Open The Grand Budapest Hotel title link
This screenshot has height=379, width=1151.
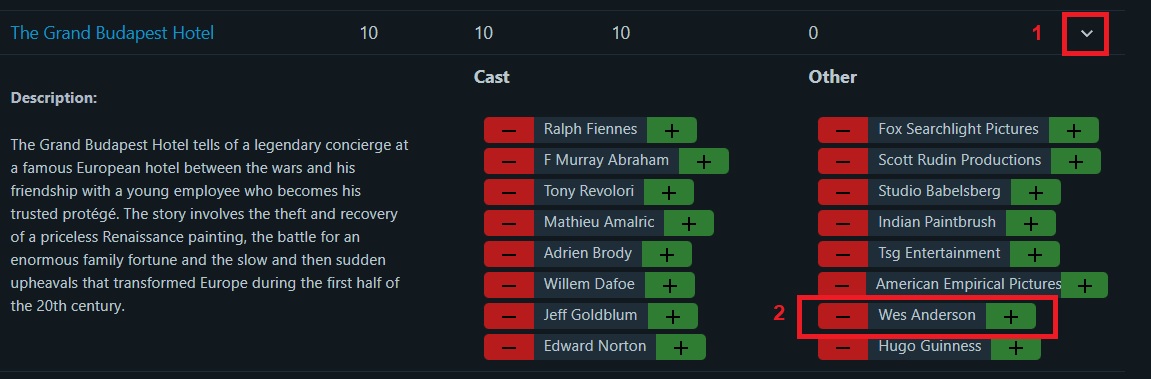[112, 33]
